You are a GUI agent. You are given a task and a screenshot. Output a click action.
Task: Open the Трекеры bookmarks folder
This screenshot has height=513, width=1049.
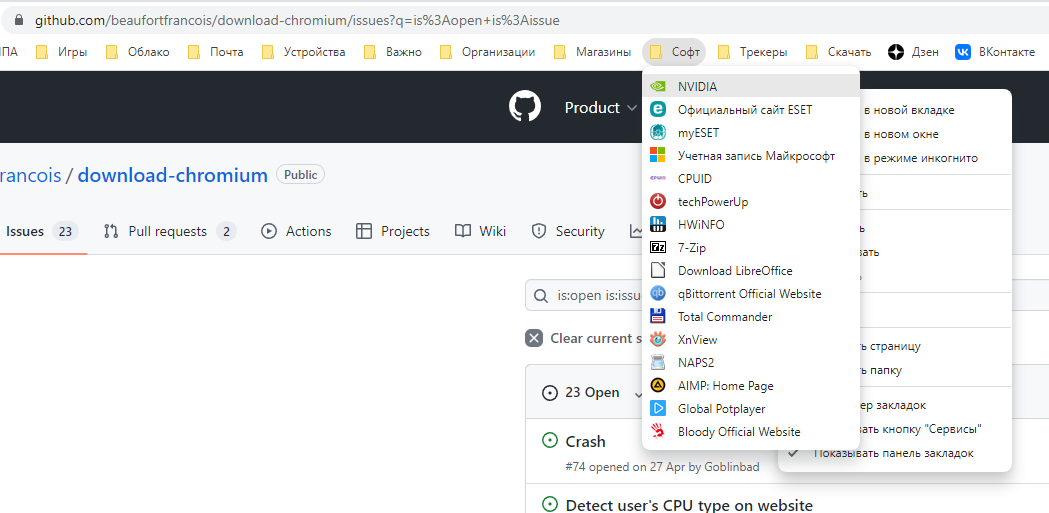pos(752,52)
